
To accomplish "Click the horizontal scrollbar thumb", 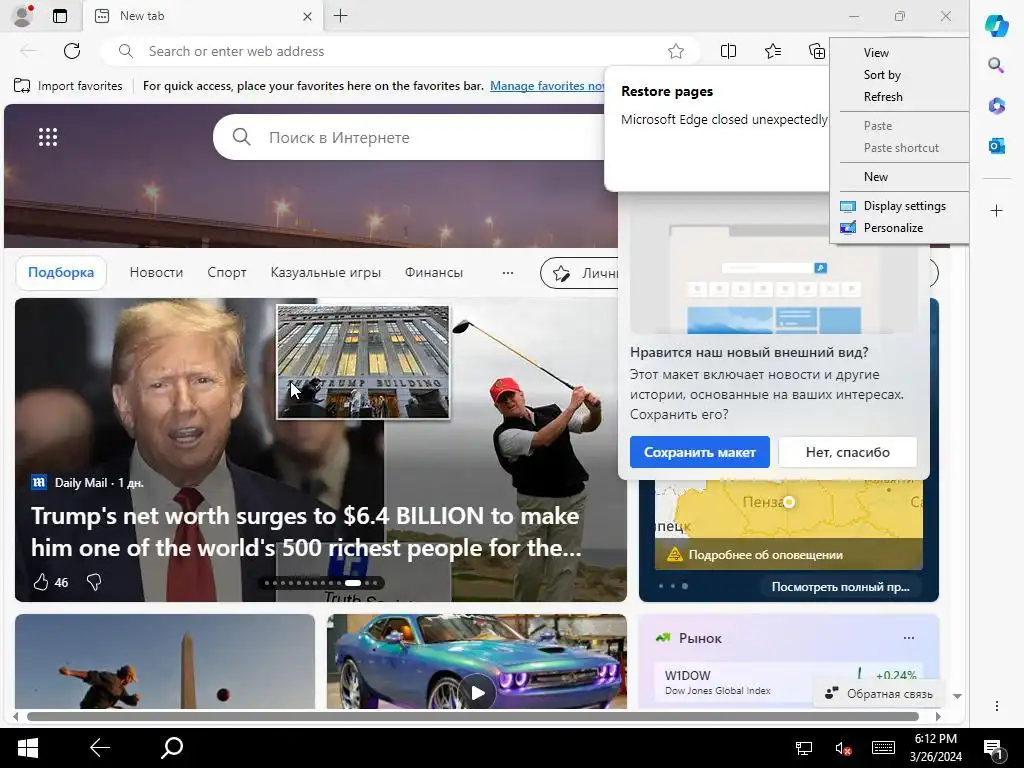I will click(473, 716).
